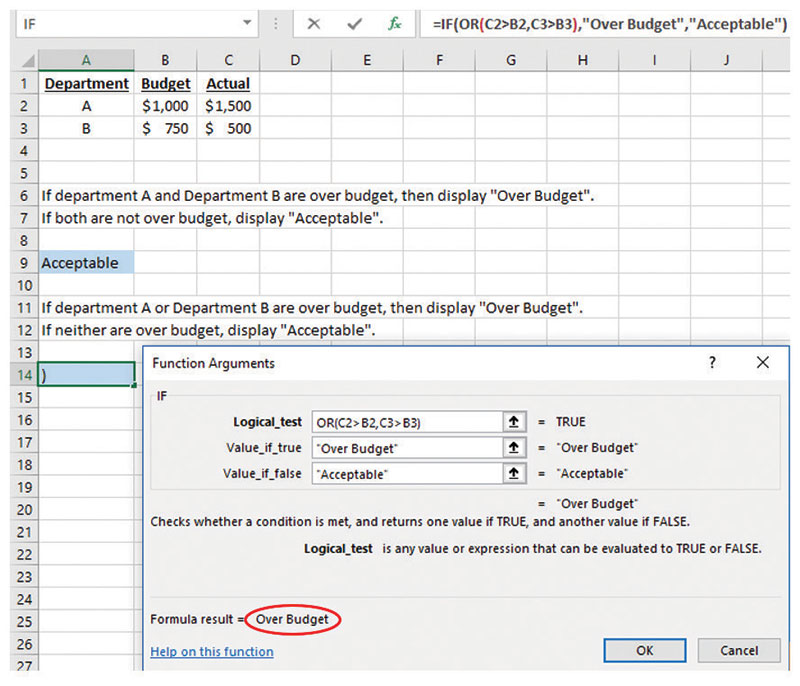Click the dialog Help question mark
This screenshot has width=800, height=686.
click(712, 363)
